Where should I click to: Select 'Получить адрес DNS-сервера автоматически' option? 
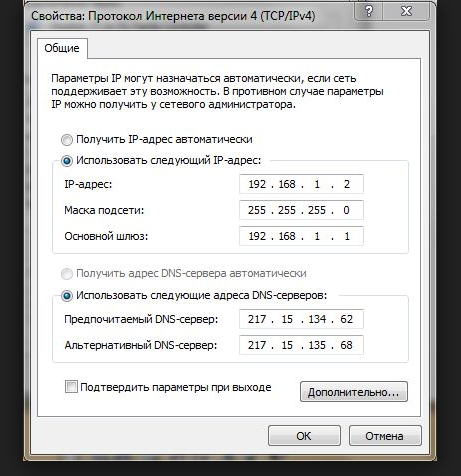click(67, 274)
